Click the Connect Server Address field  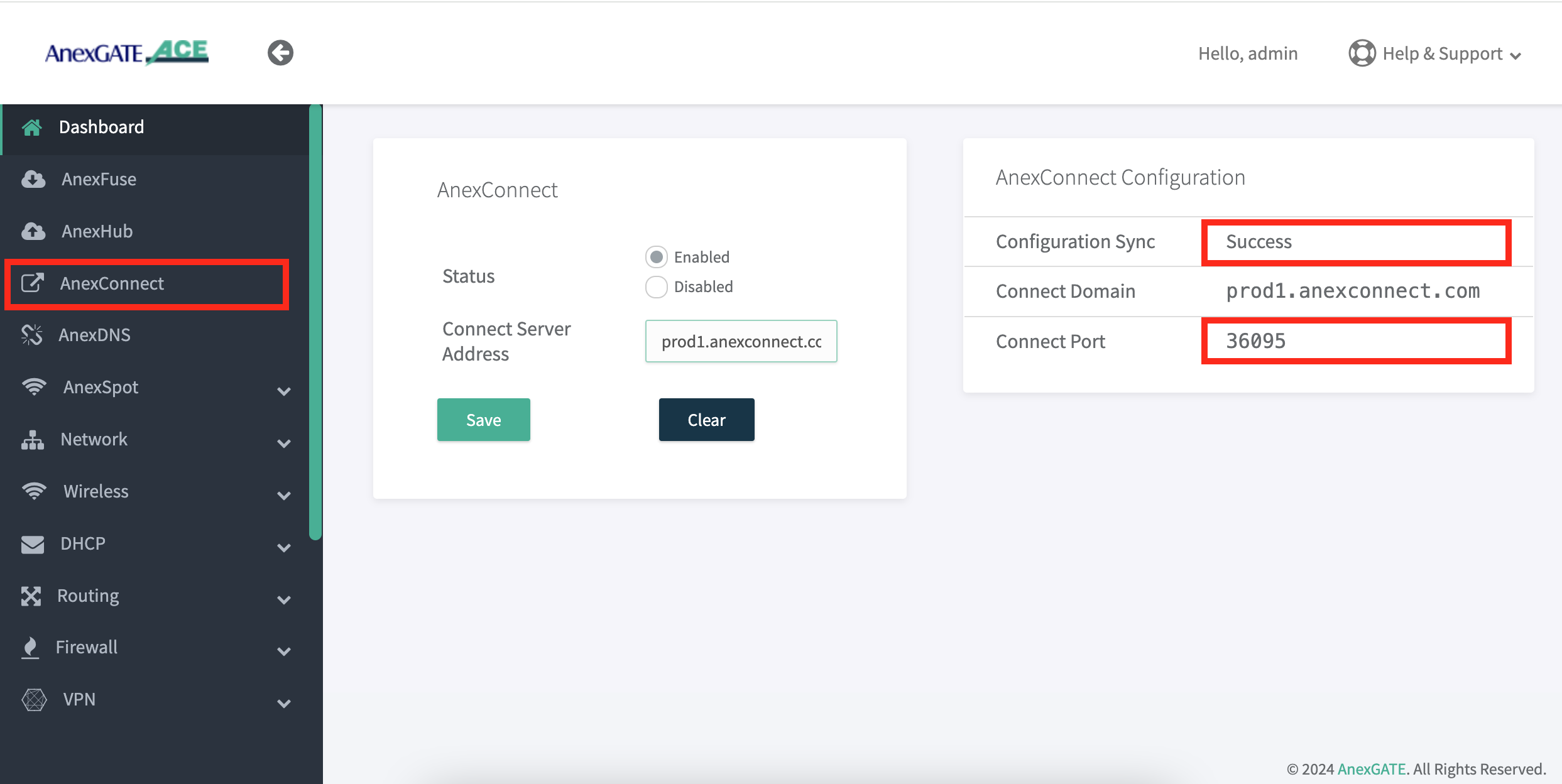click(741, 342)
